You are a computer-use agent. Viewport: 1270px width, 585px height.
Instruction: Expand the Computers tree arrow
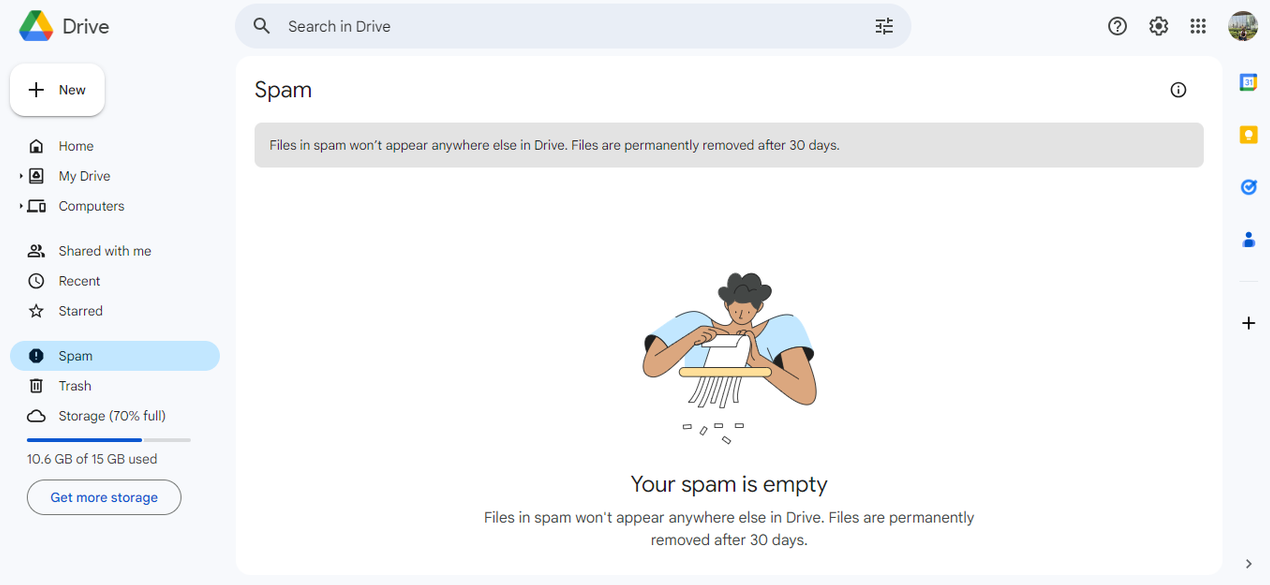21,206
